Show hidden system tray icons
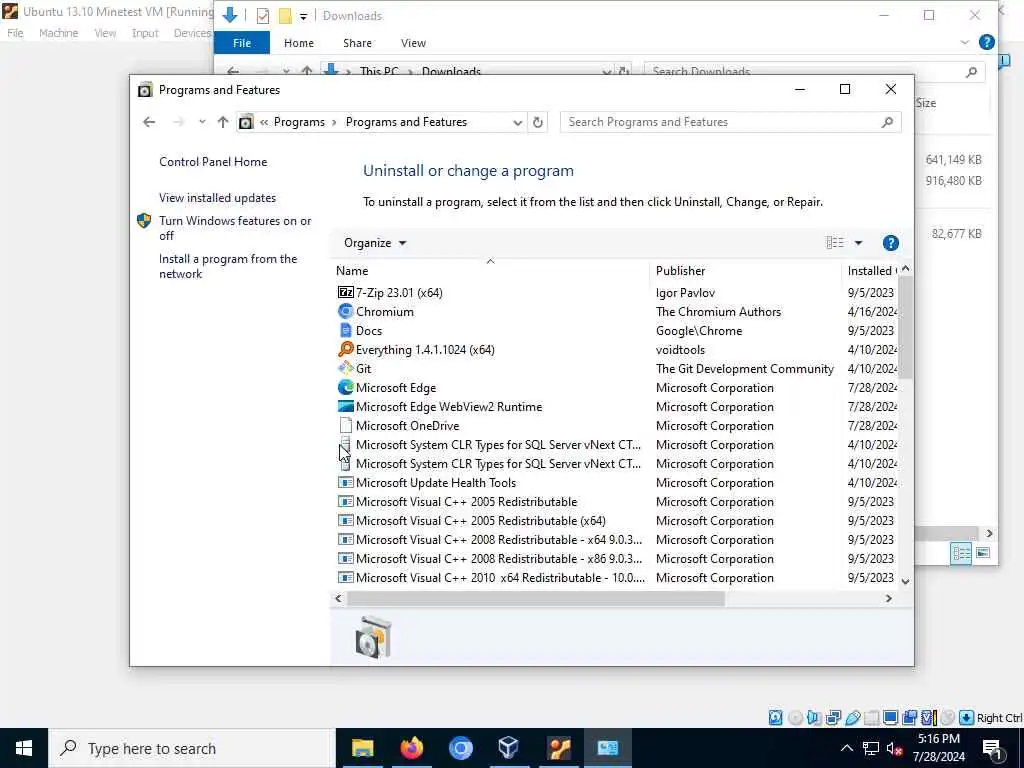This screenshot has width=1024, height=768. (846, 748)
